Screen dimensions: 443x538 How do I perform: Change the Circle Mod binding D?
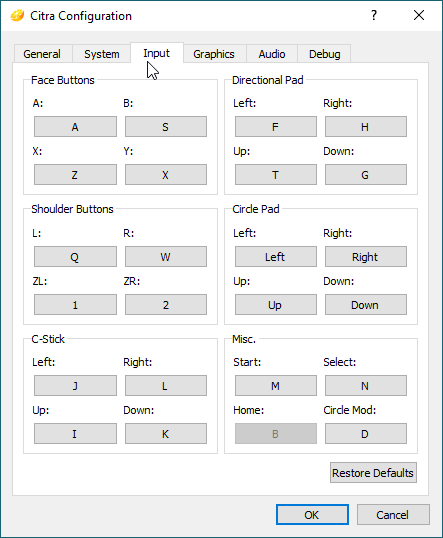pos(366,433)
